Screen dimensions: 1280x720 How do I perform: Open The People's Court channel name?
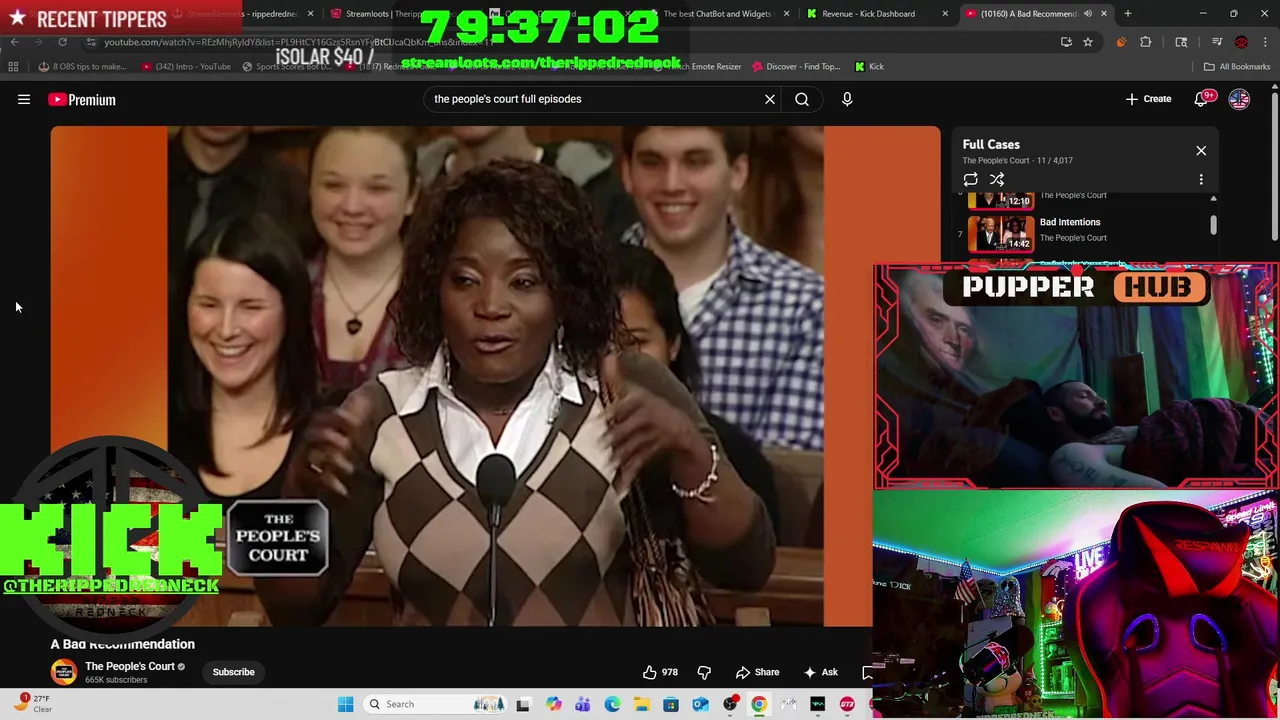coord(130,666)
